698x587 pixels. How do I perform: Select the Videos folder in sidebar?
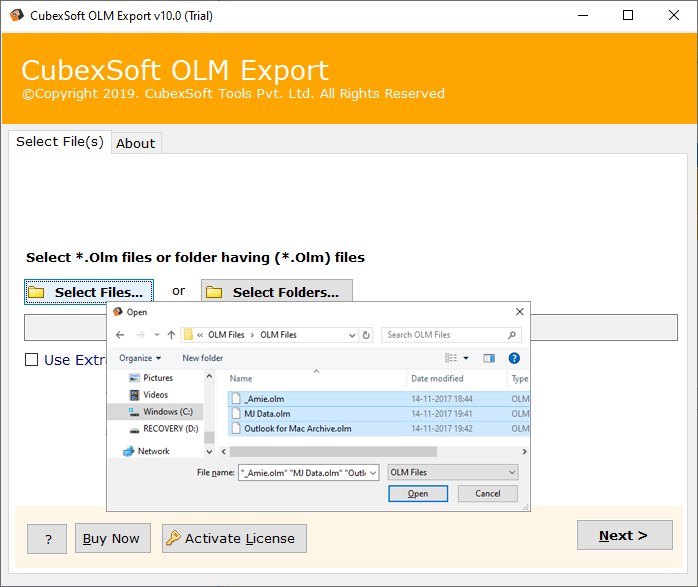[135, 395]
